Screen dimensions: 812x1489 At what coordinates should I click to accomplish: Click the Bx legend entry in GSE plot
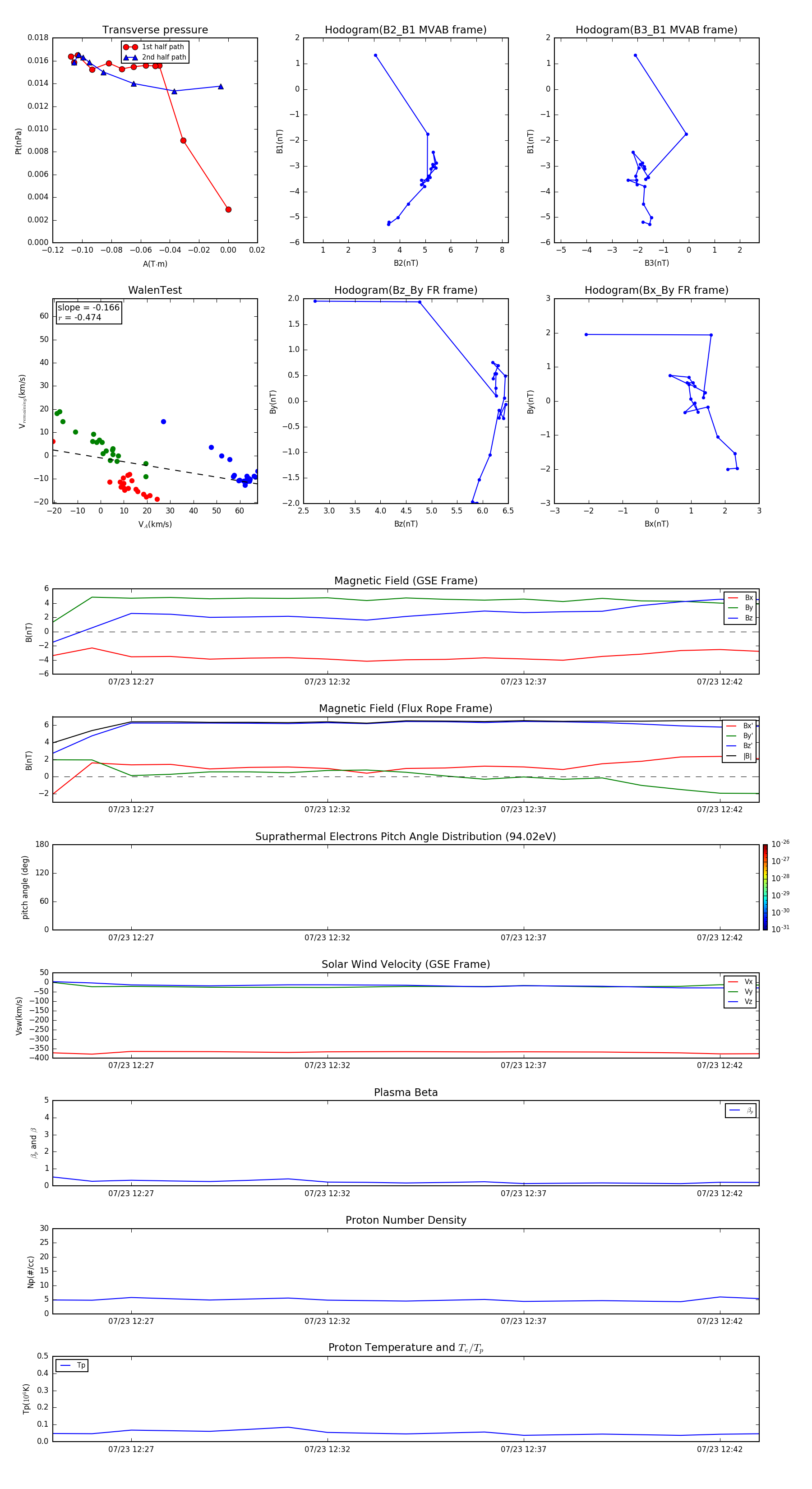(x=740, y=598)
